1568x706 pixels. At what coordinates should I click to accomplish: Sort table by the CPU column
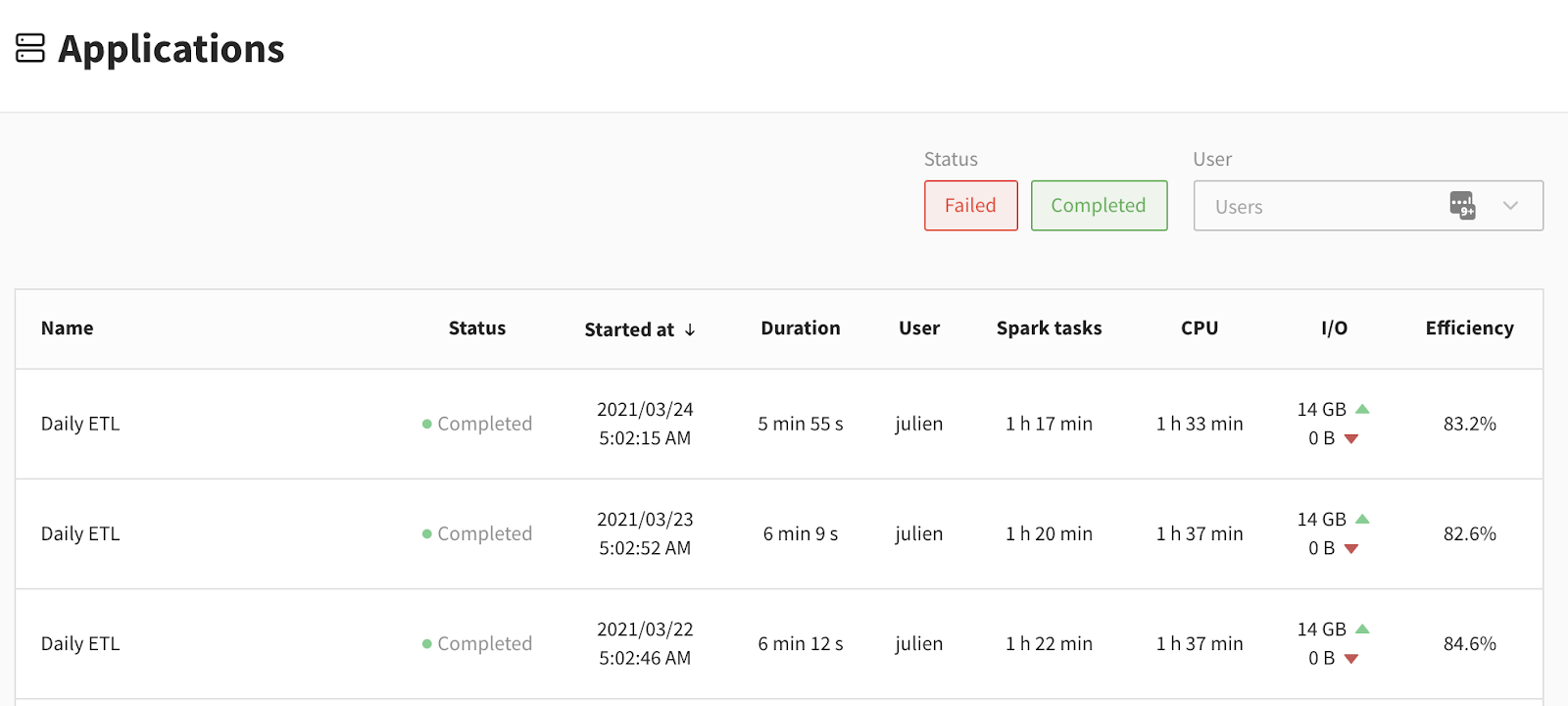pos(1200,328)
